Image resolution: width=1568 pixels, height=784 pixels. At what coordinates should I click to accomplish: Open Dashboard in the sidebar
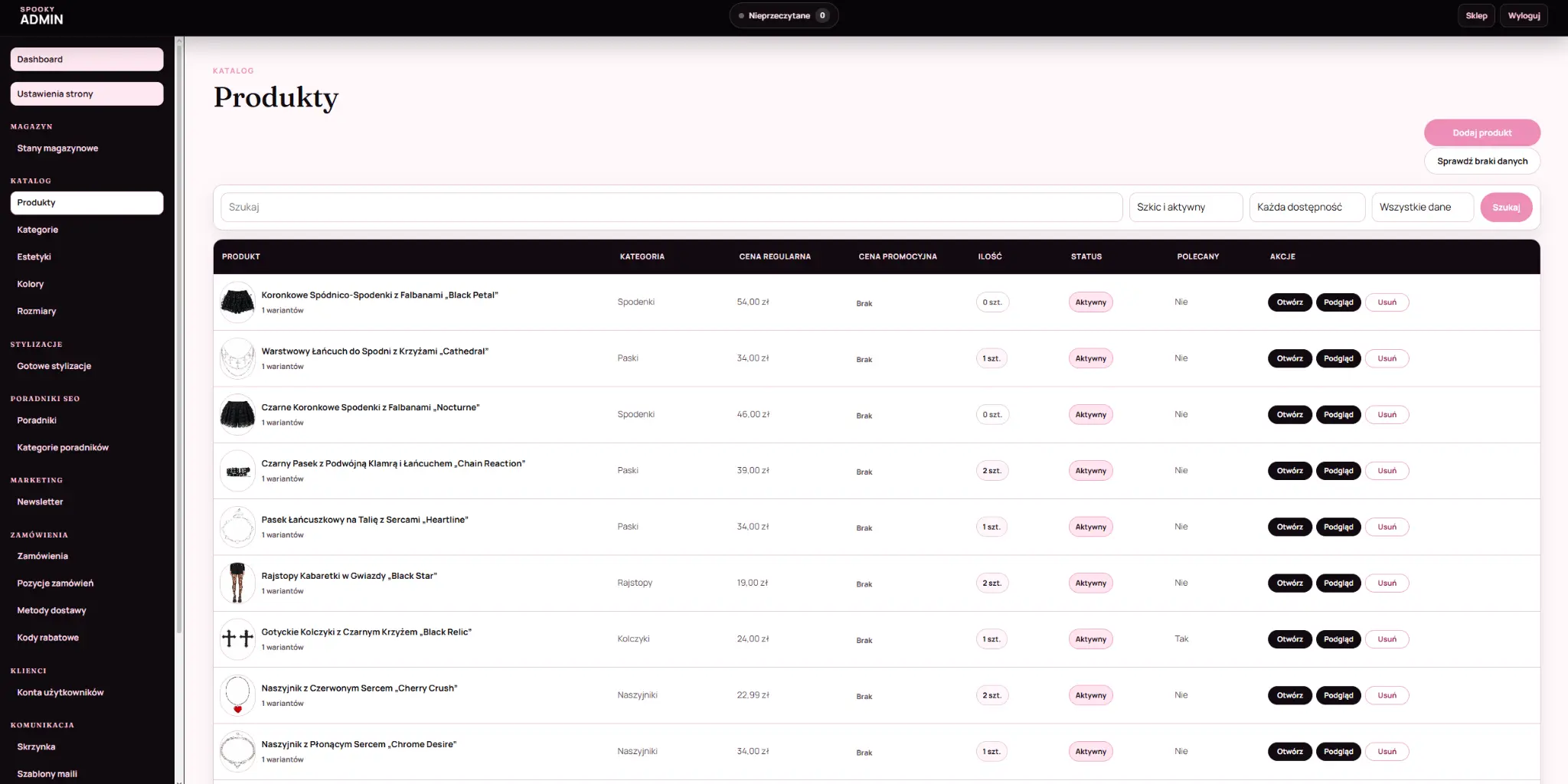point(87,60)
